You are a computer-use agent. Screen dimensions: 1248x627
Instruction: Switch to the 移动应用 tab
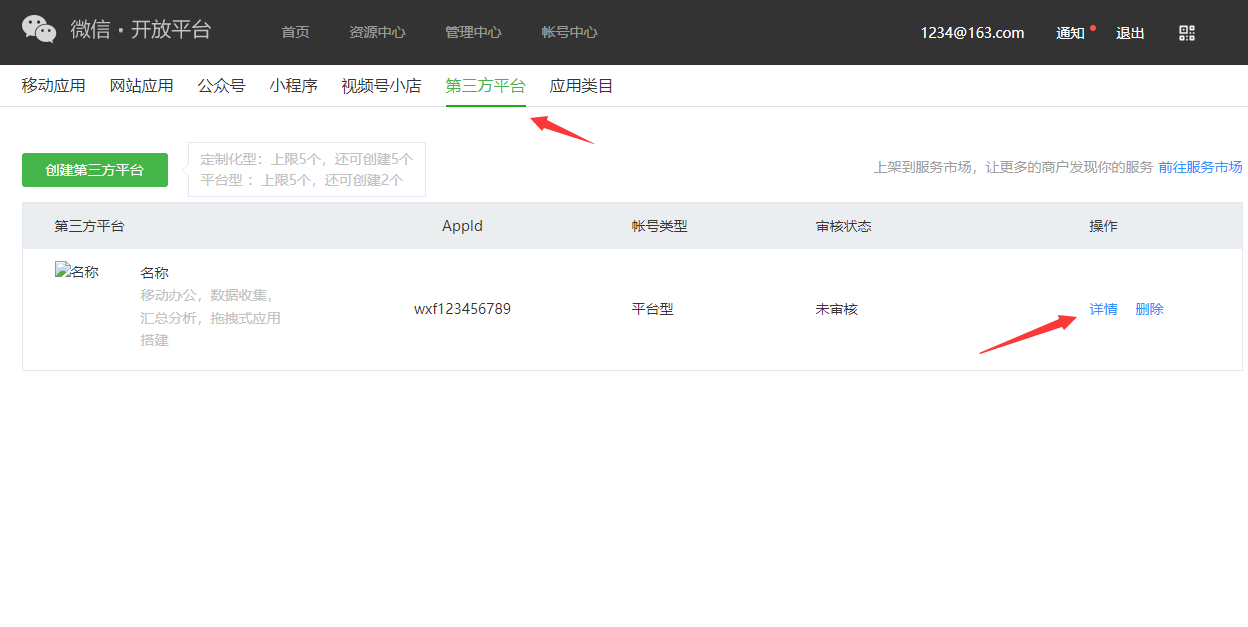pyautogui.click(x=54, y=86)
